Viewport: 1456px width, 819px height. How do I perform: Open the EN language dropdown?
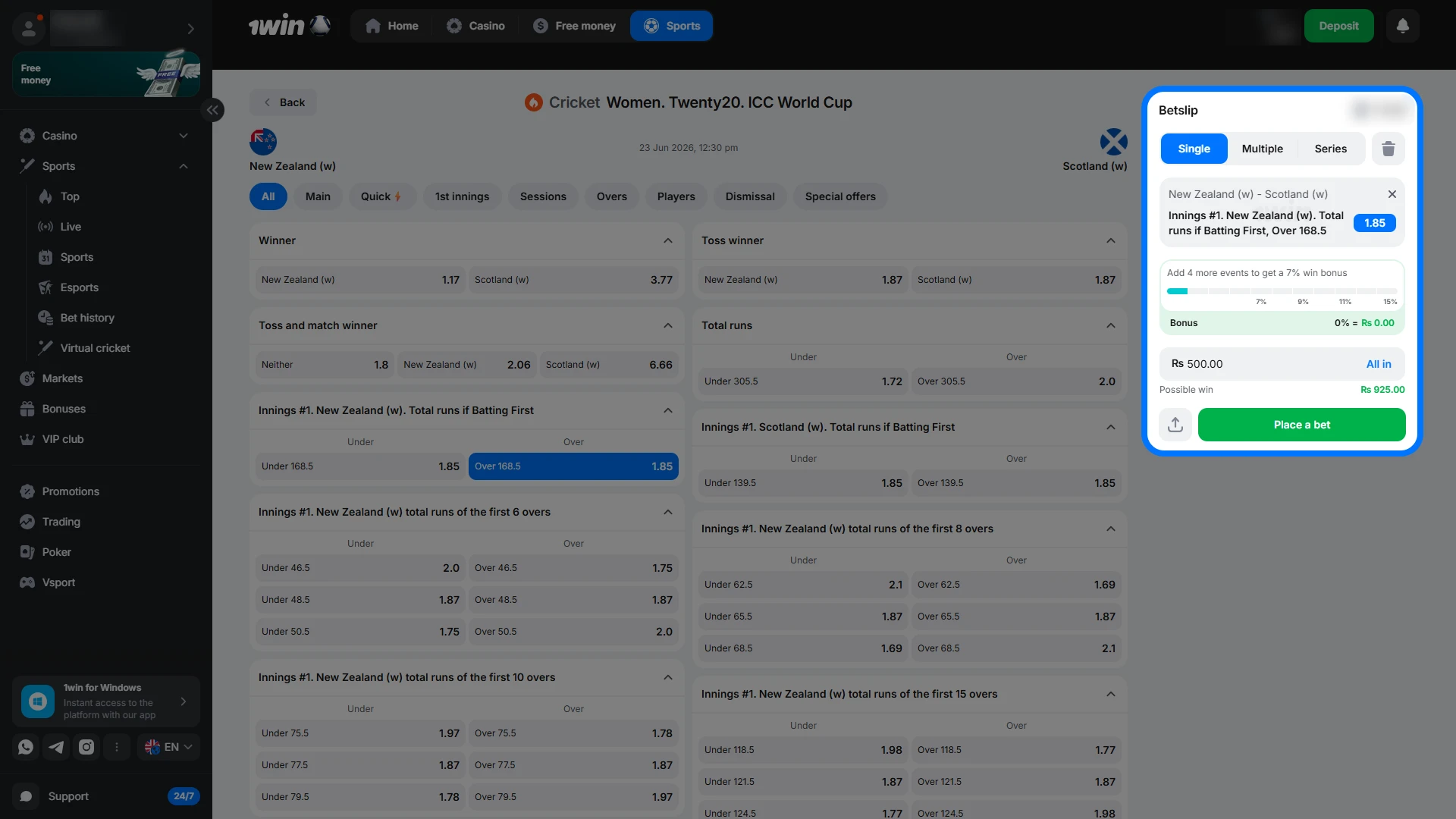168,747
